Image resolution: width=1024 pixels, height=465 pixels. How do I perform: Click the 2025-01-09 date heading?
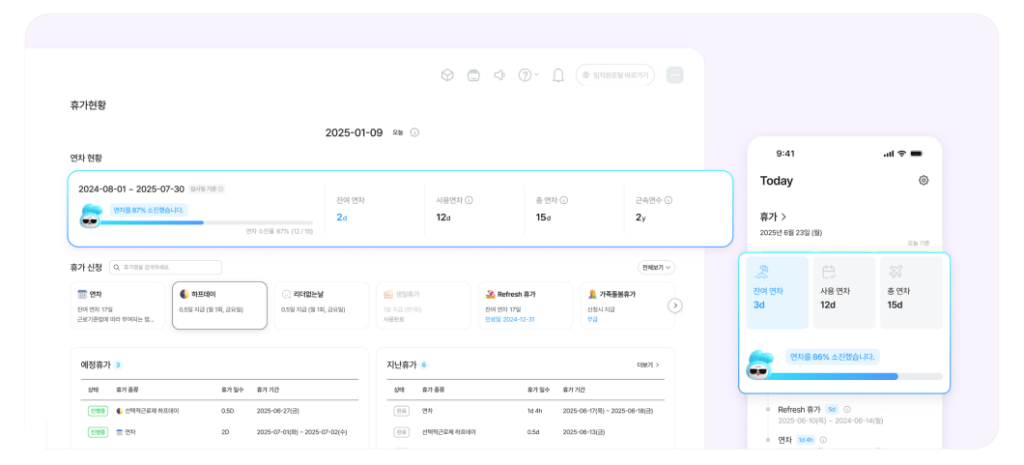click(354, 133)
